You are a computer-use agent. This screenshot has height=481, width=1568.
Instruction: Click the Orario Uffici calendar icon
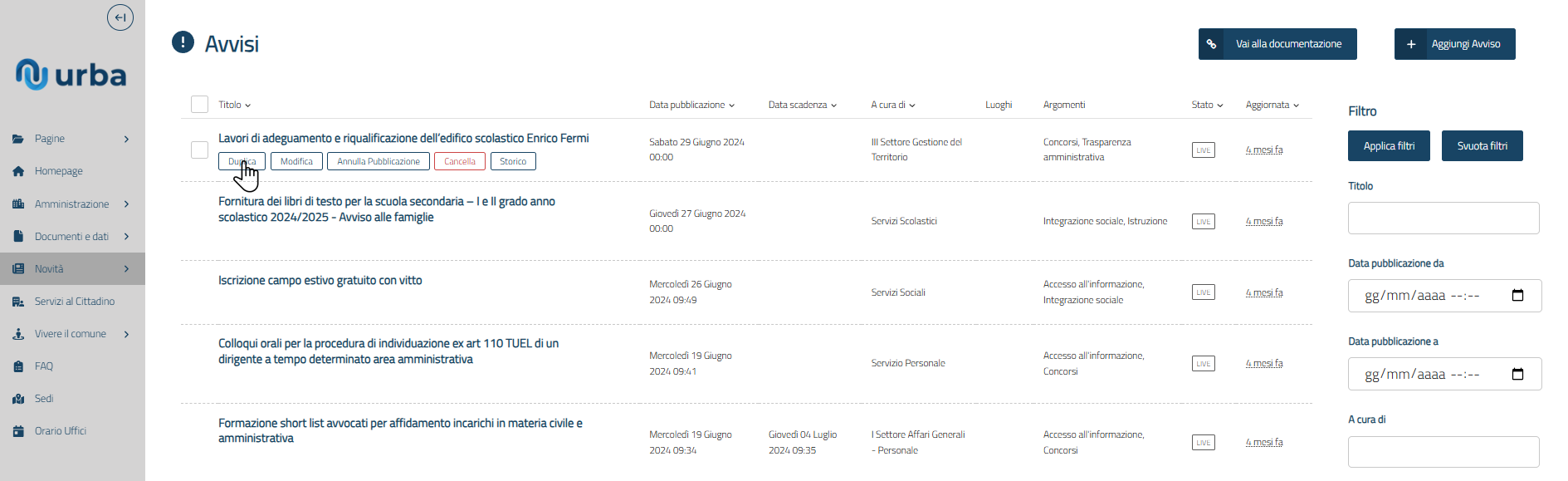coord(18,431)
